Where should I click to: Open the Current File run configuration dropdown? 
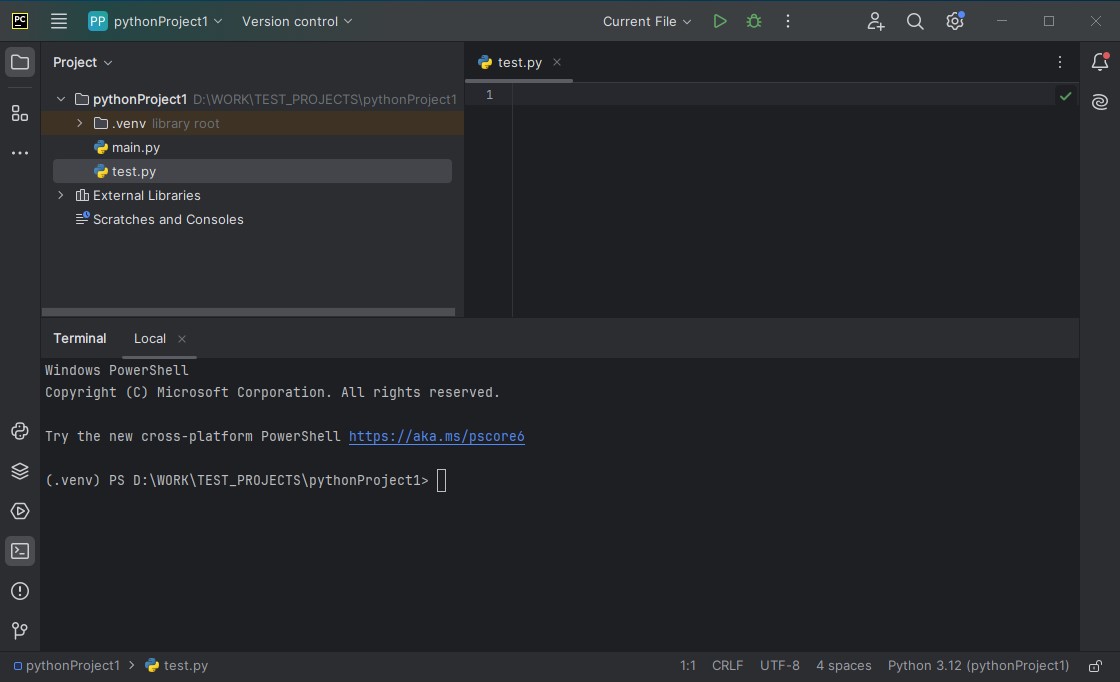[x=647, y=21]
